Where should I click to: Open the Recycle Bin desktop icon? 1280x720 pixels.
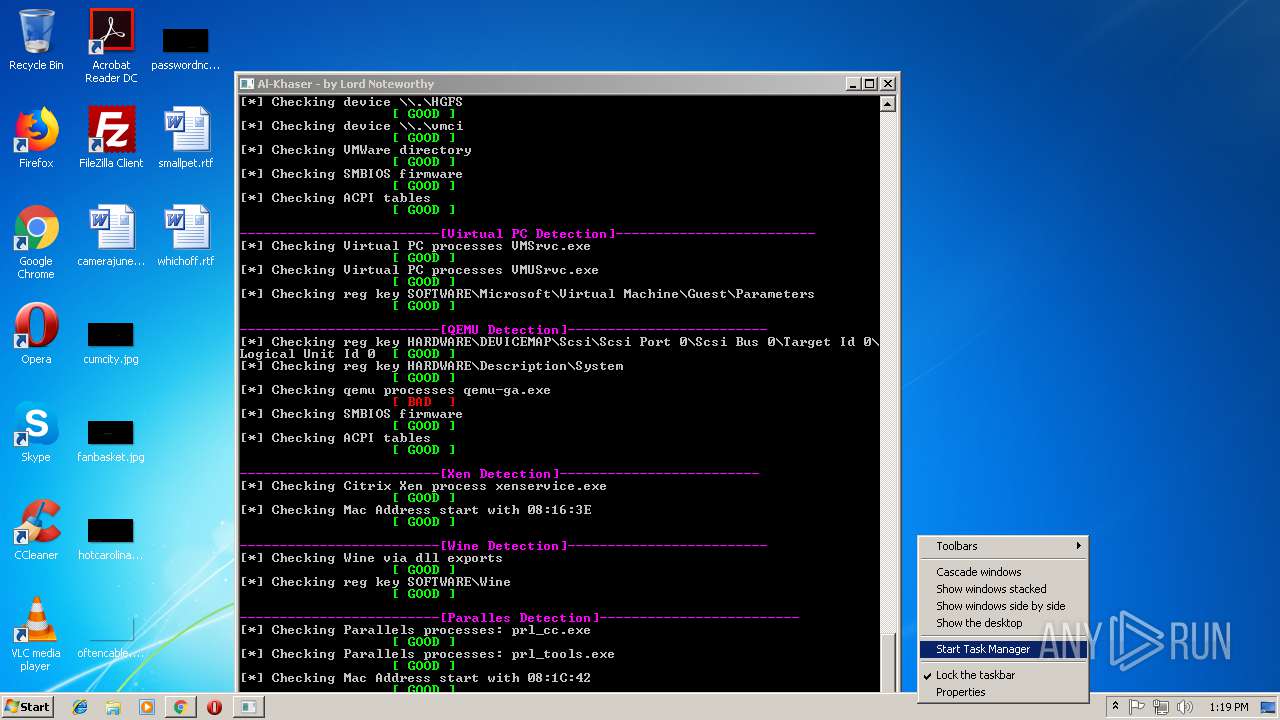[x=36, y=40]
